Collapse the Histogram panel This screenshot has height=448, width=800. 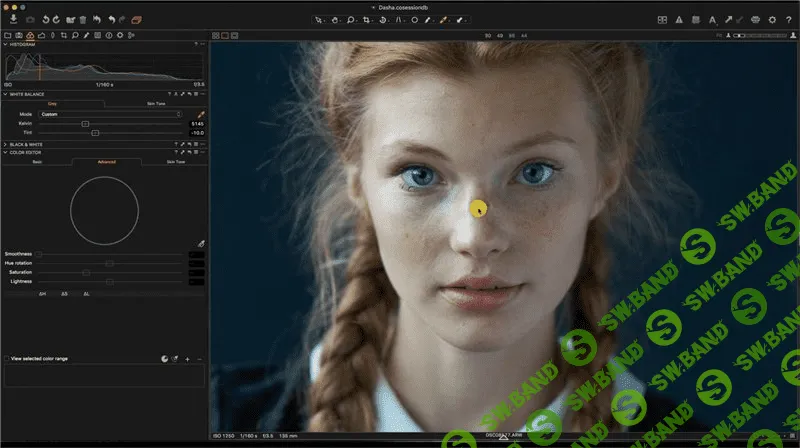tap(5, 44)
